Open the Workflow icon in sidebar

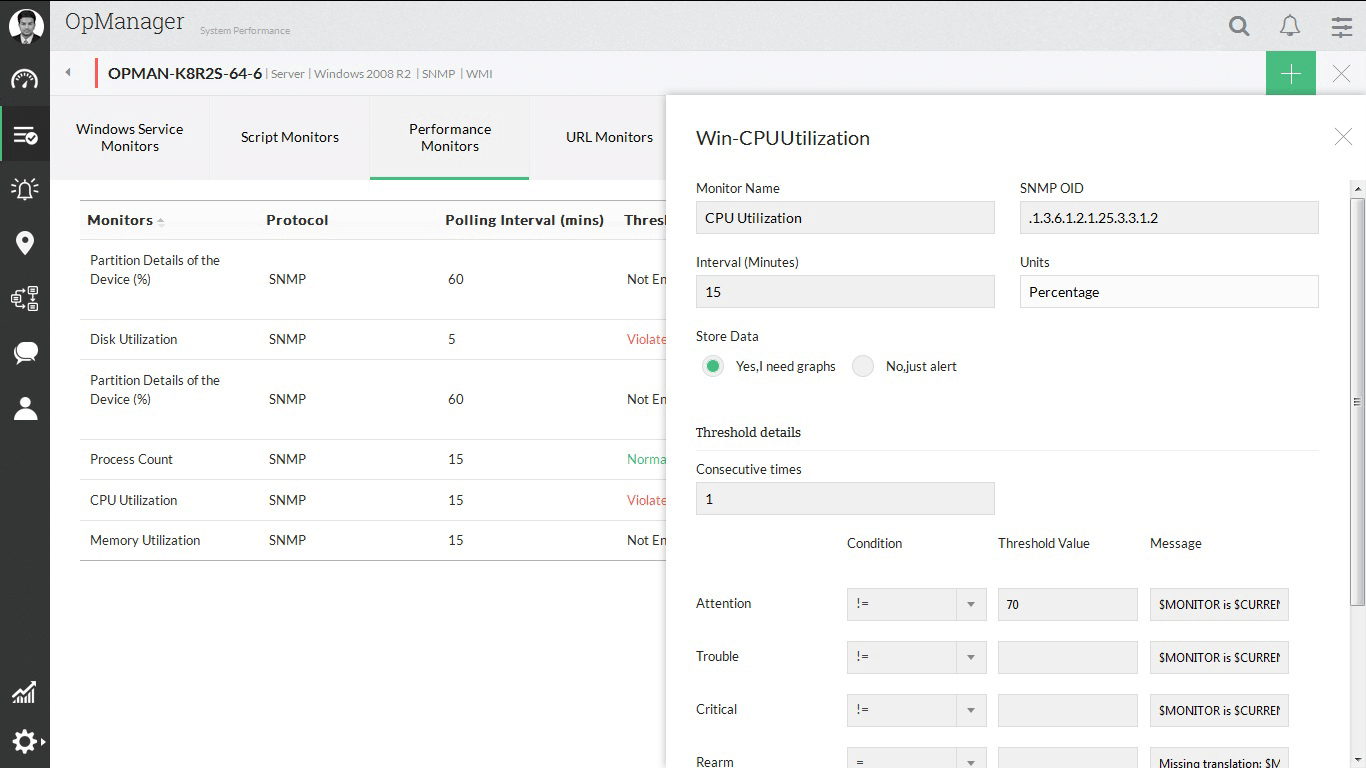[x=25, y=298]
